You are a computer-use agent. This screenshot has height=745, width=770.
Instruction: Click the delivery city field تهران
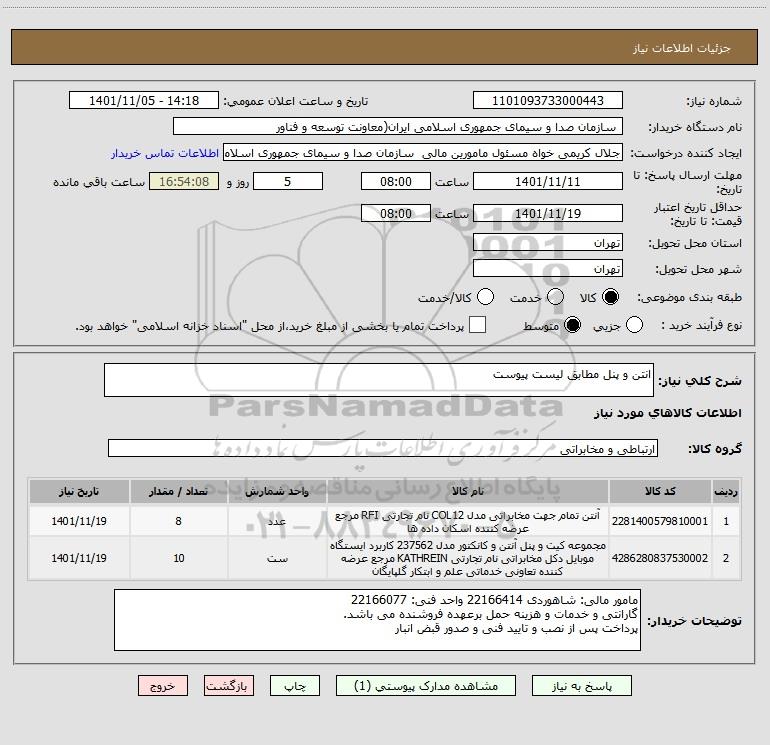click(x=548, y=268)
